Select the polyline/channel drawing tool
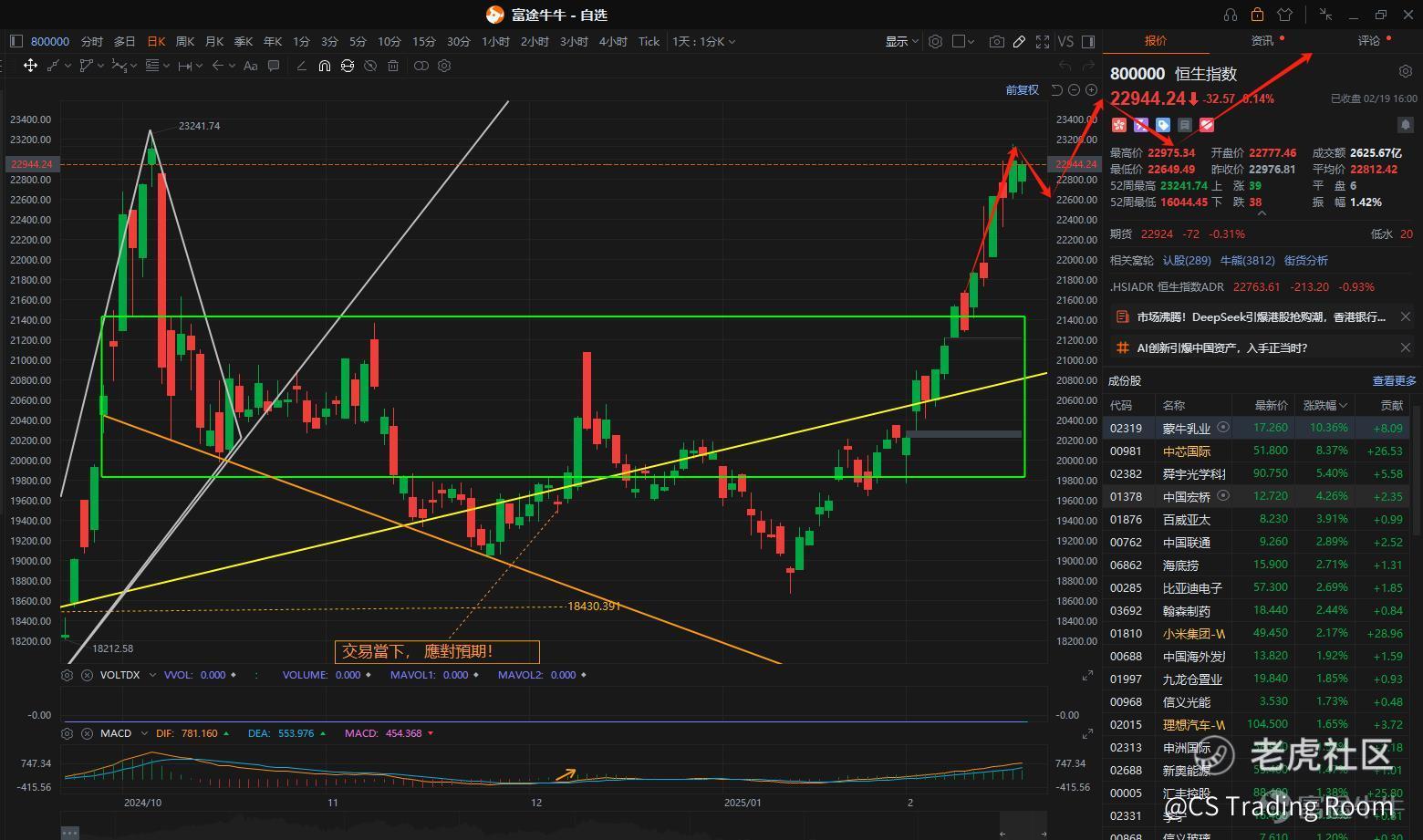 (86, 66)
